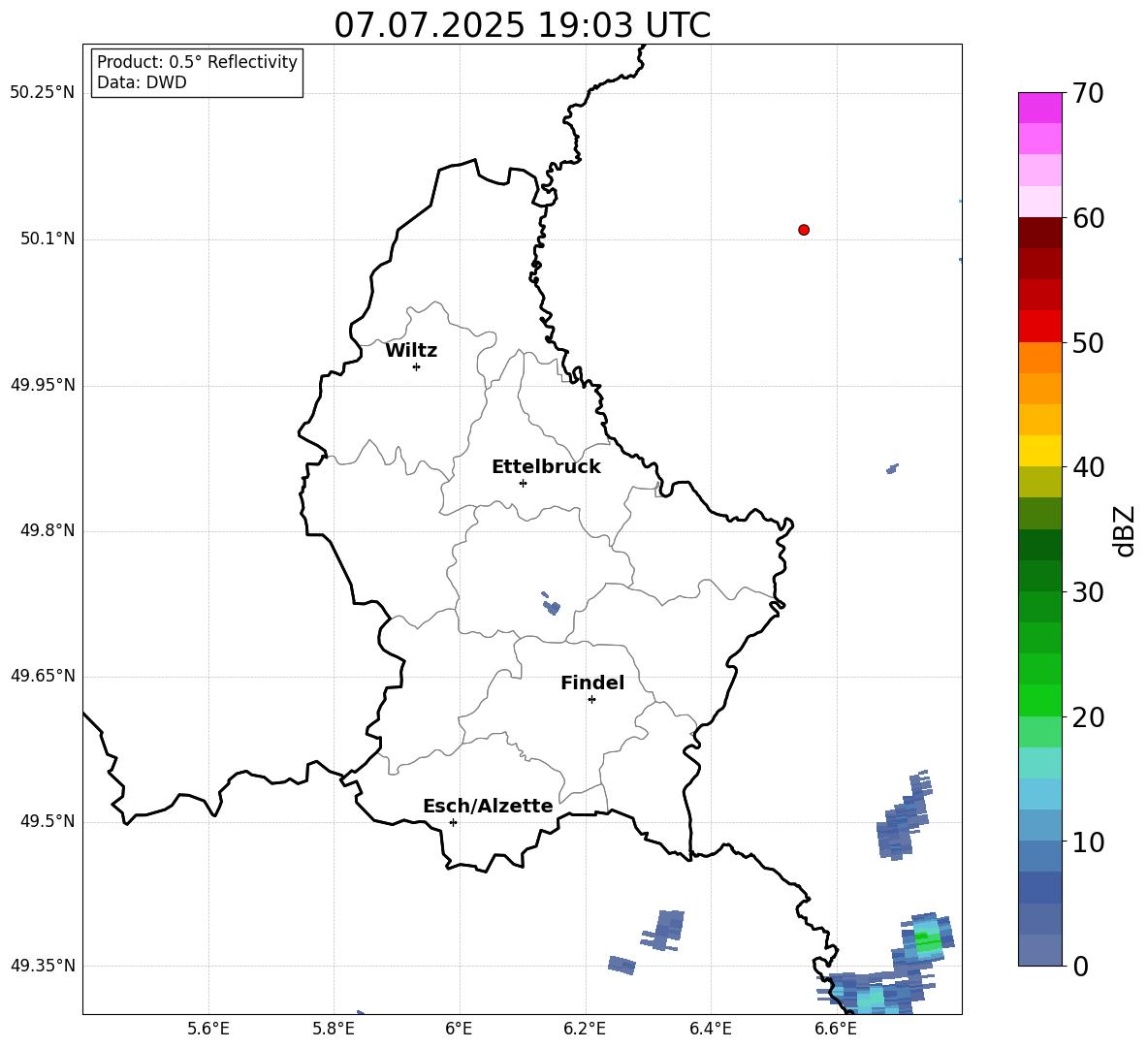Click the Ettelbruck station cross marker
Viewport: 1148px width, 1048px height.
click(x=523, y=483)
